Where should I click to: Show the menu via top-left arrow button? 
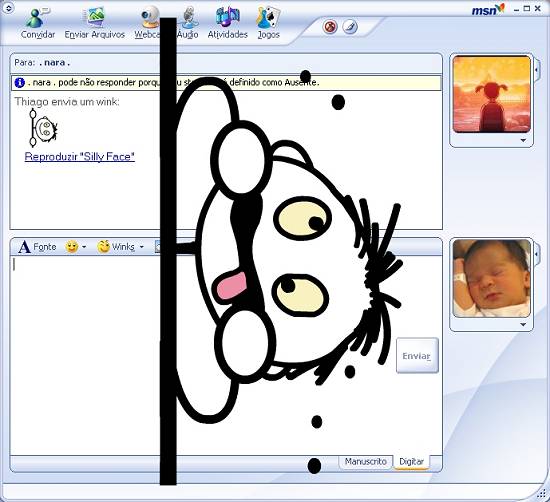click(8, 8)
